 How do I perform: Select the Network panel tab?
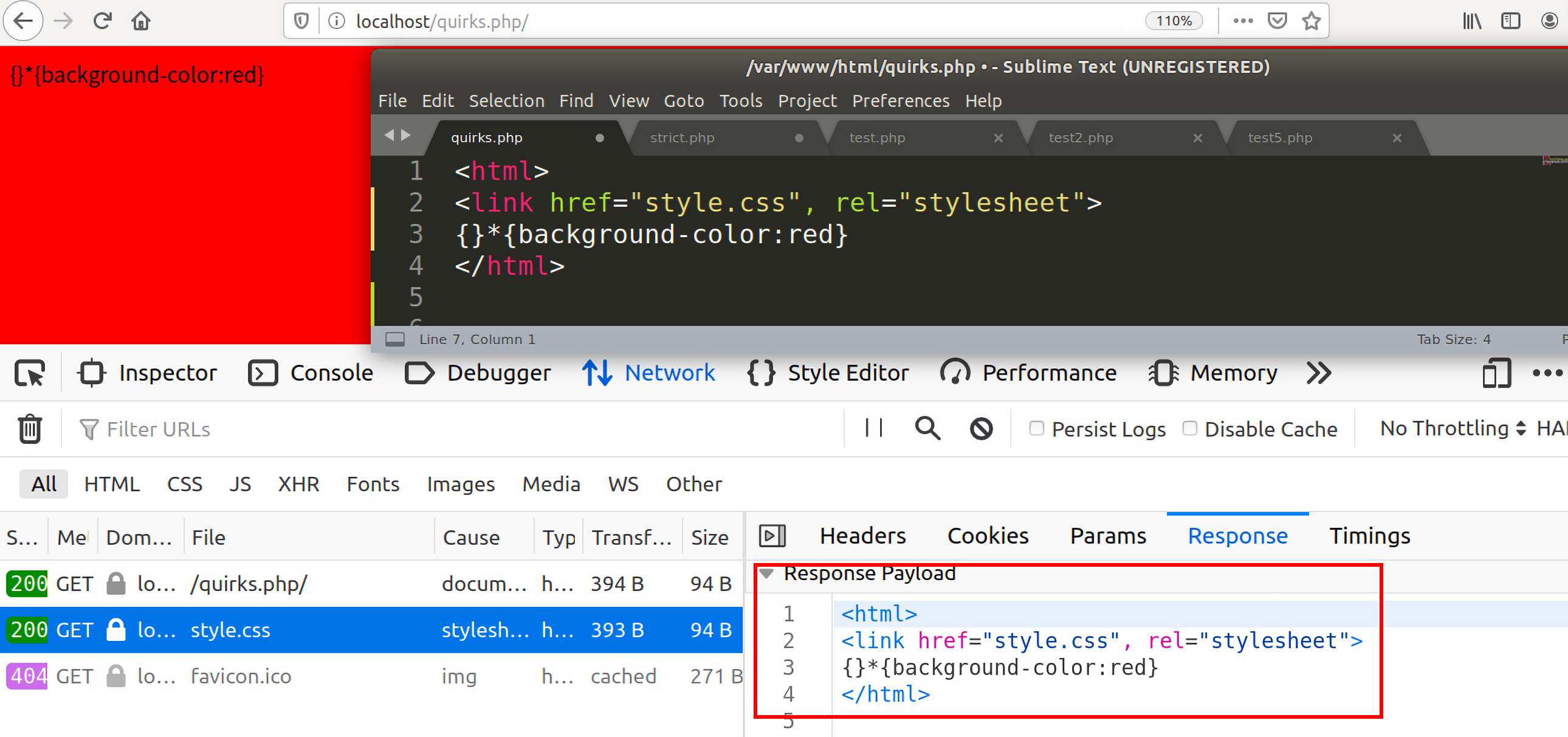point(649,373)
